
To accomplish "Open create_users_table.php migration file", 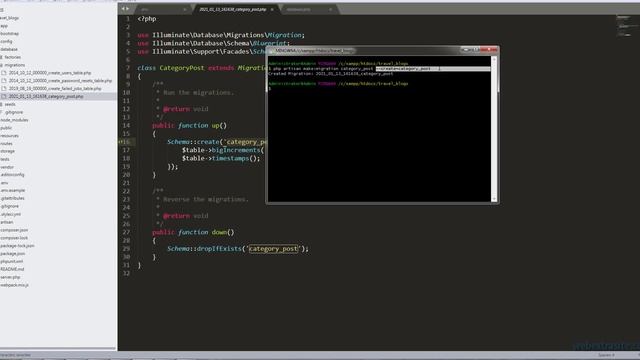I will point(50,73).
